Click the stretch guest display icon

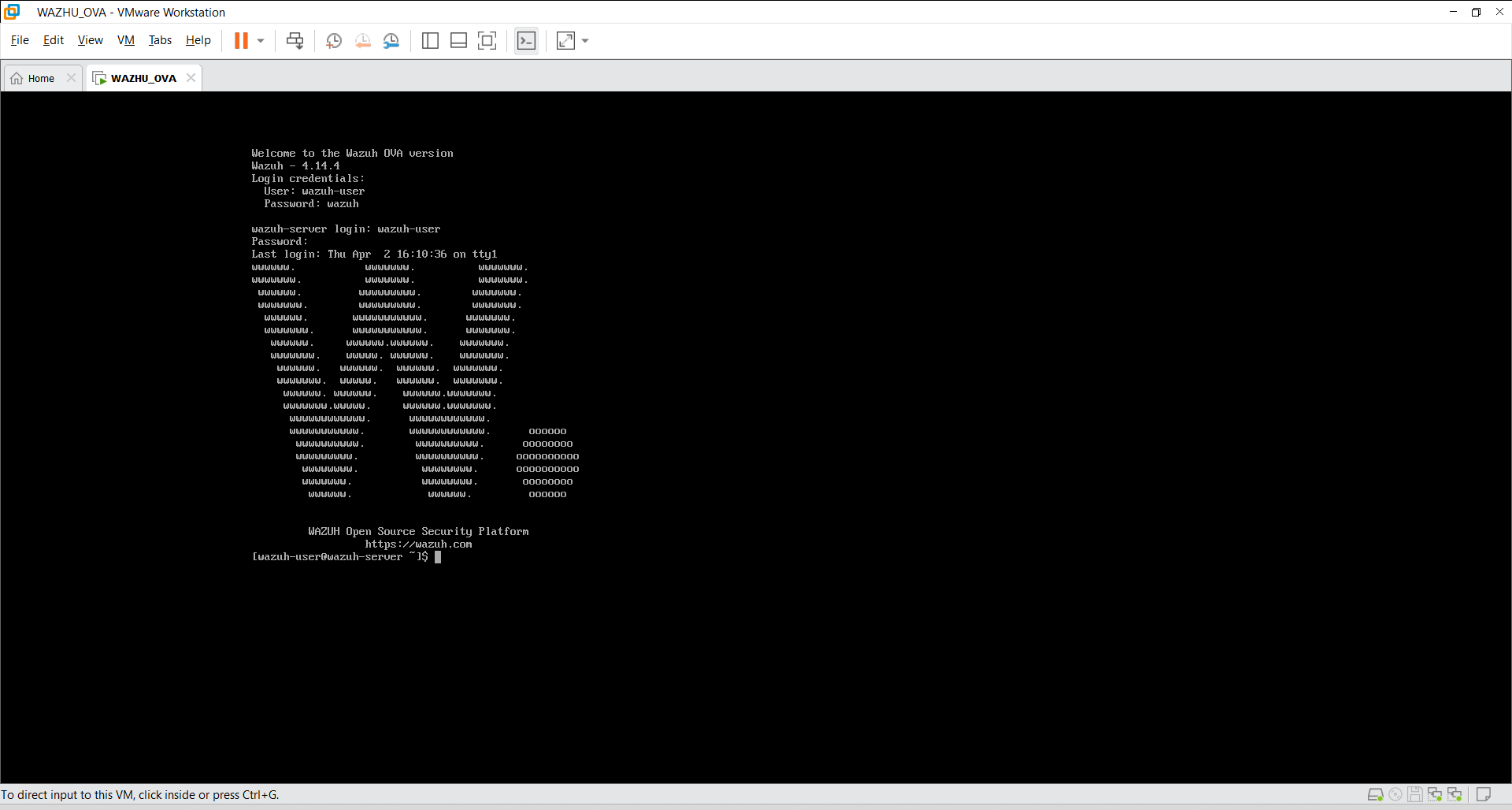click(x=566, y=41)
